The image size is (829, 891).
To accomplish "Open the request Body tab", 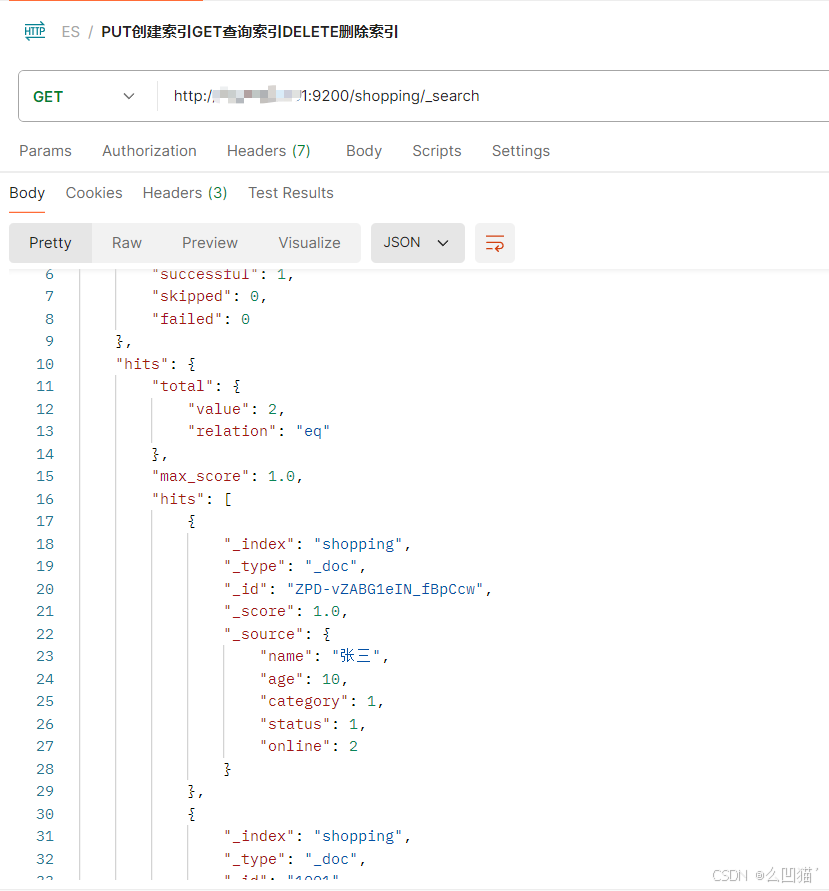I will pos(364,151).
